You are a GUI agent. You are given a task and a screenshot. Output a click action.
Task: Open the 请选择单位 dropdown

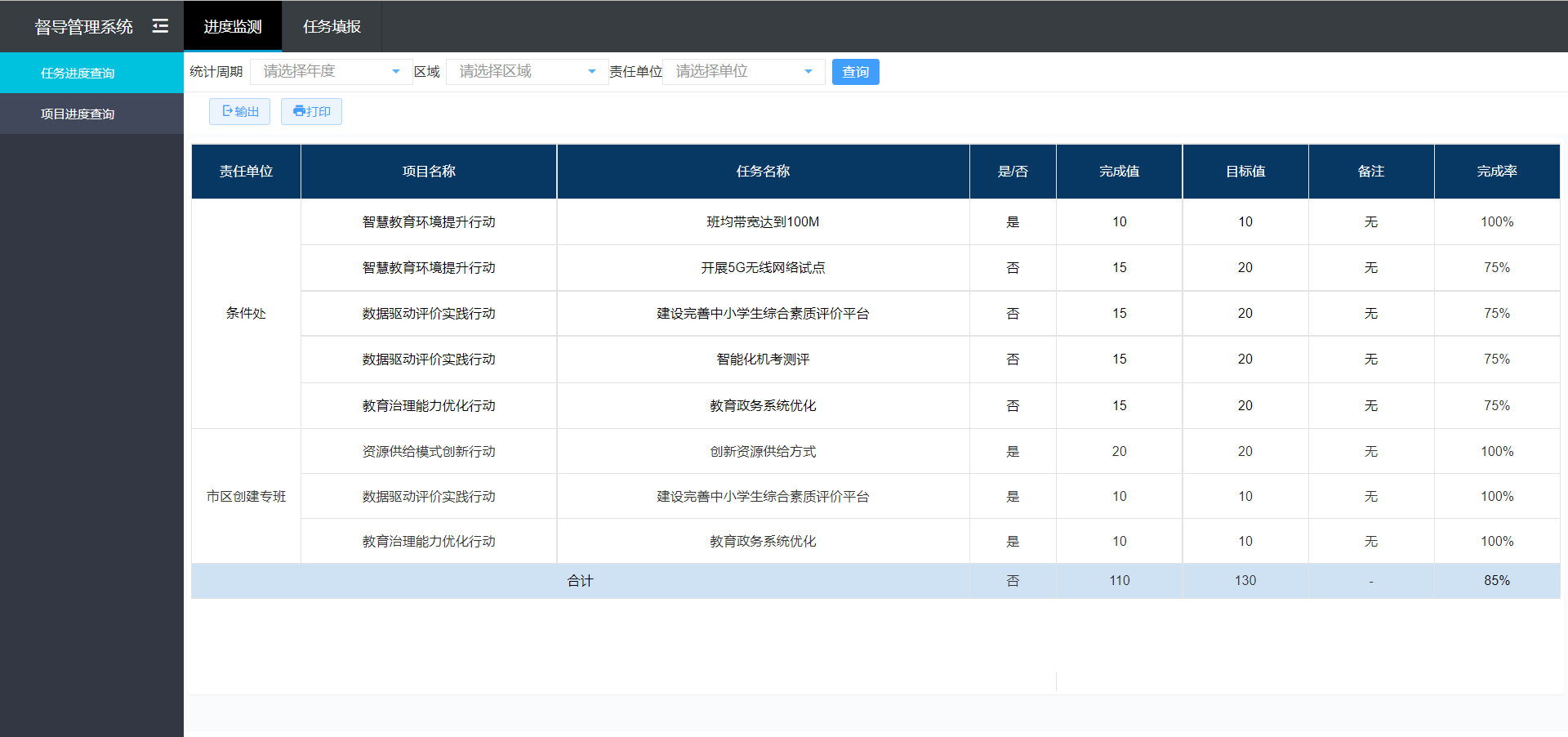(743, 71)
